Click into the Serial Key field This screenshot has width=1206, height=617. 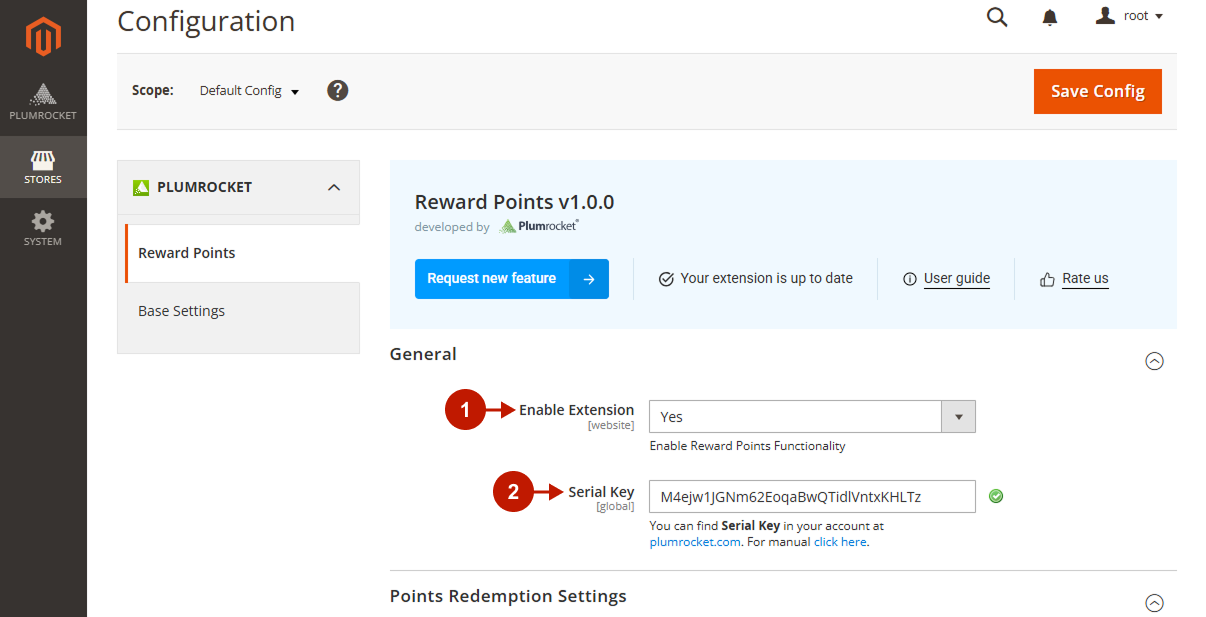pos(811,497)
